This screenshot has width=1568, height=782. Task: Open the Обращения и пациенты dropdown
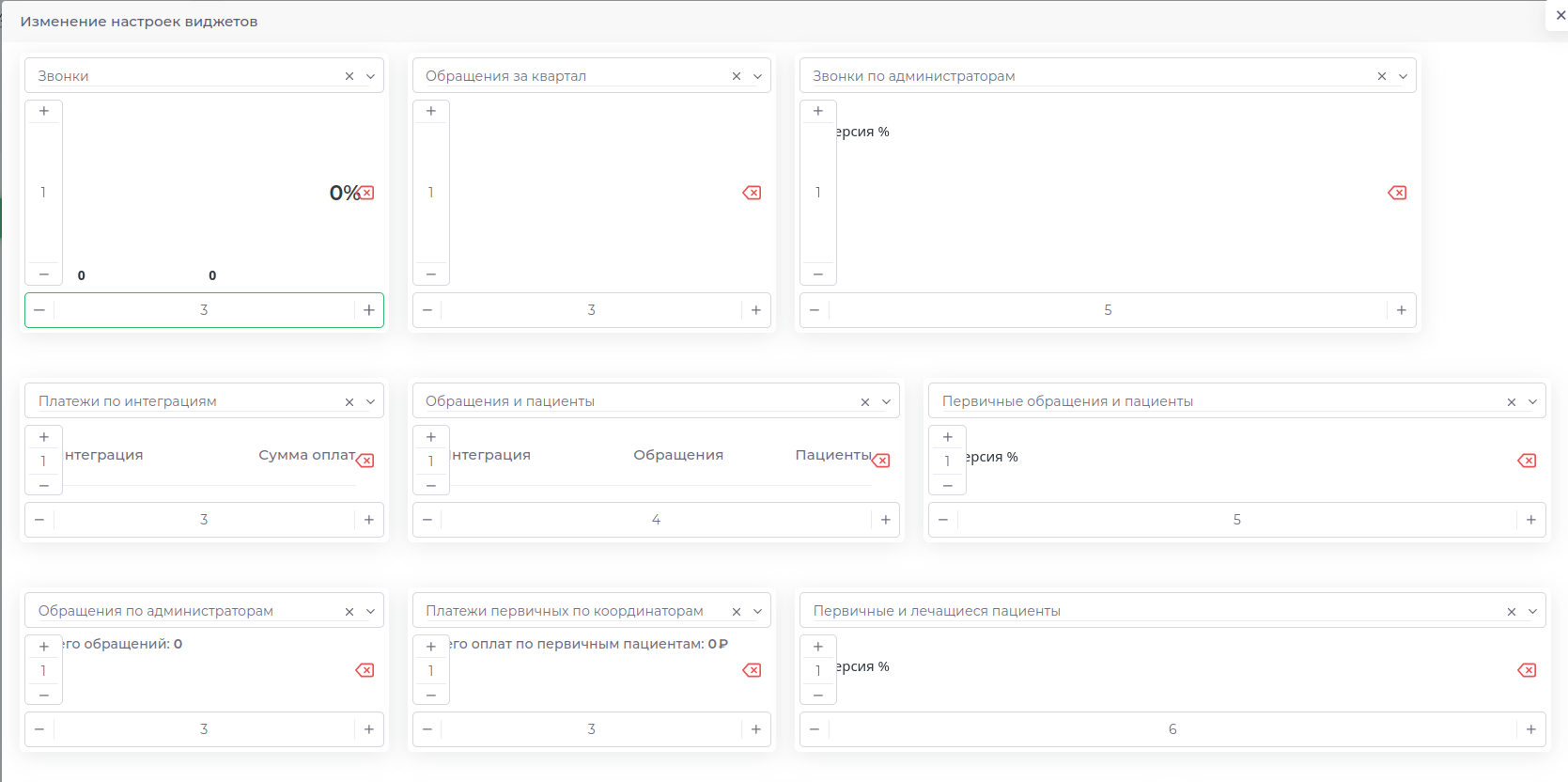(x=886, y=402)
